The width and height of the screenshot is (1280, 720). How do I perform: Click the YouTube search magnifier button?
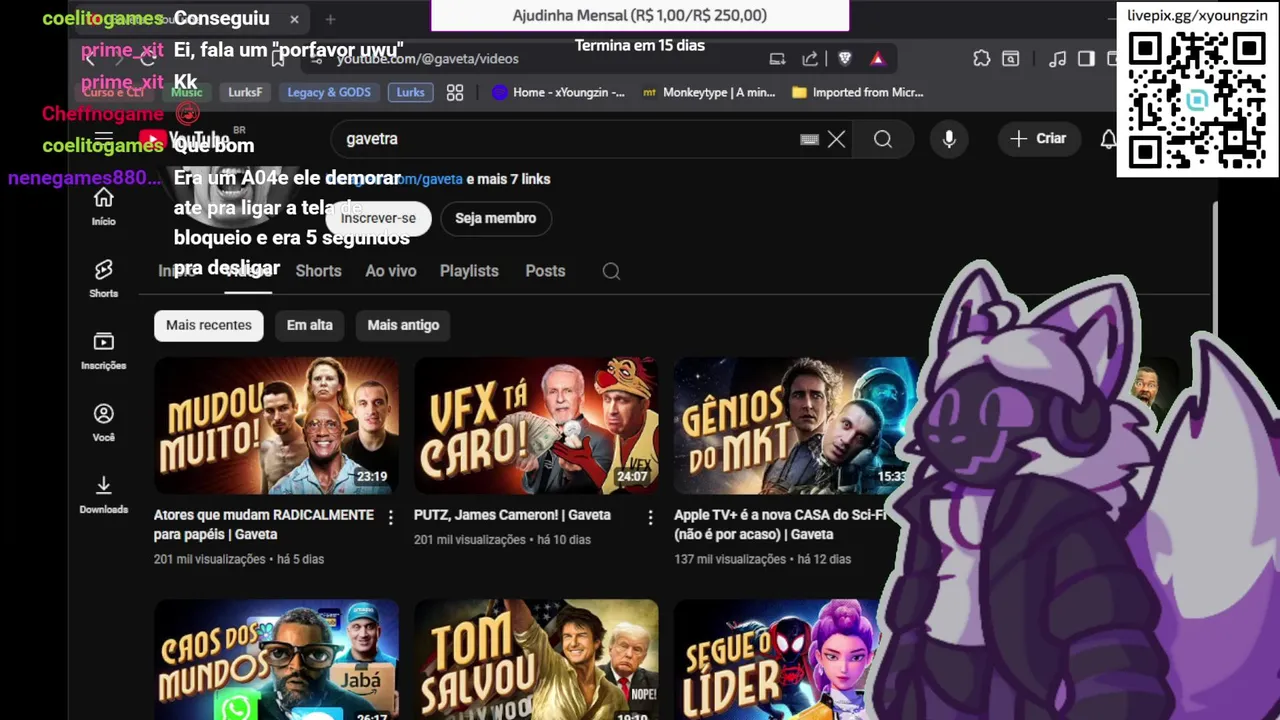(x=883, y=139)
